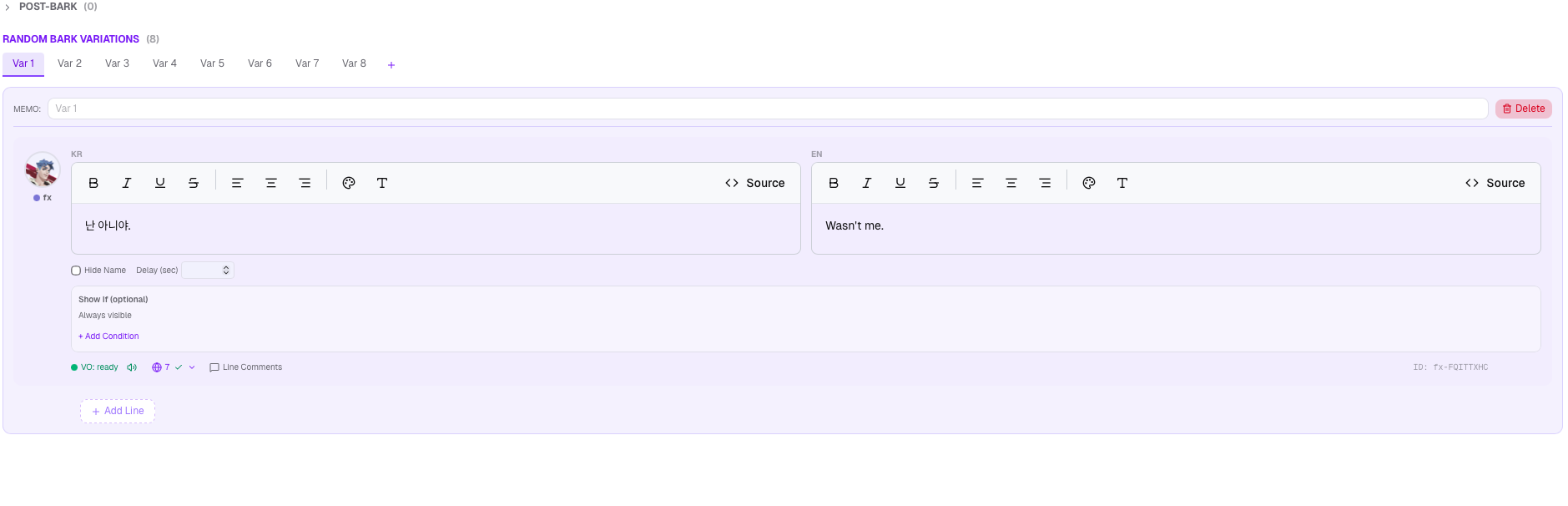The height and width of the screenshot is (506, 1568).
Task: Switch to the Var 4 tab
Action: 164,63
